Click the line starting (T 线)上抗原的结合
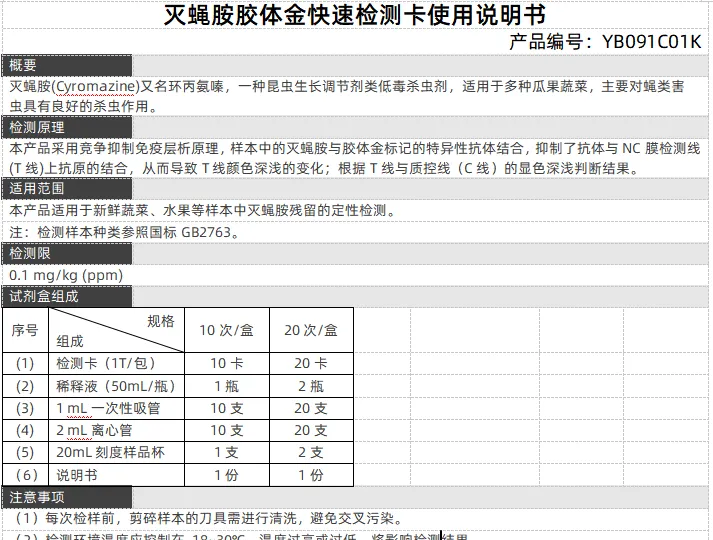The width and height of the screenshot is (713, 540). click(x=324, y=168)
